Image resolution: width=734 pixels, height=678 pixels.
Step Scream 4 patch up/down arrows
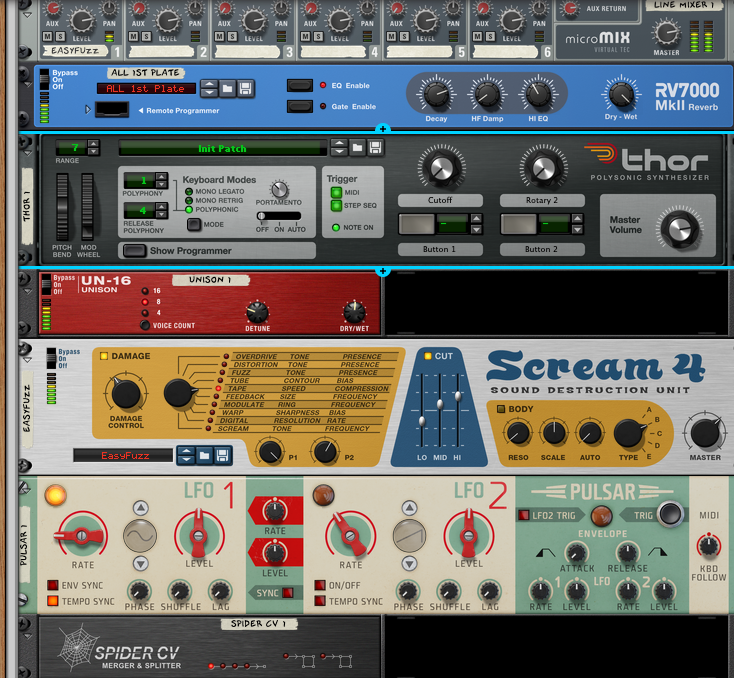tap(186, 455)
